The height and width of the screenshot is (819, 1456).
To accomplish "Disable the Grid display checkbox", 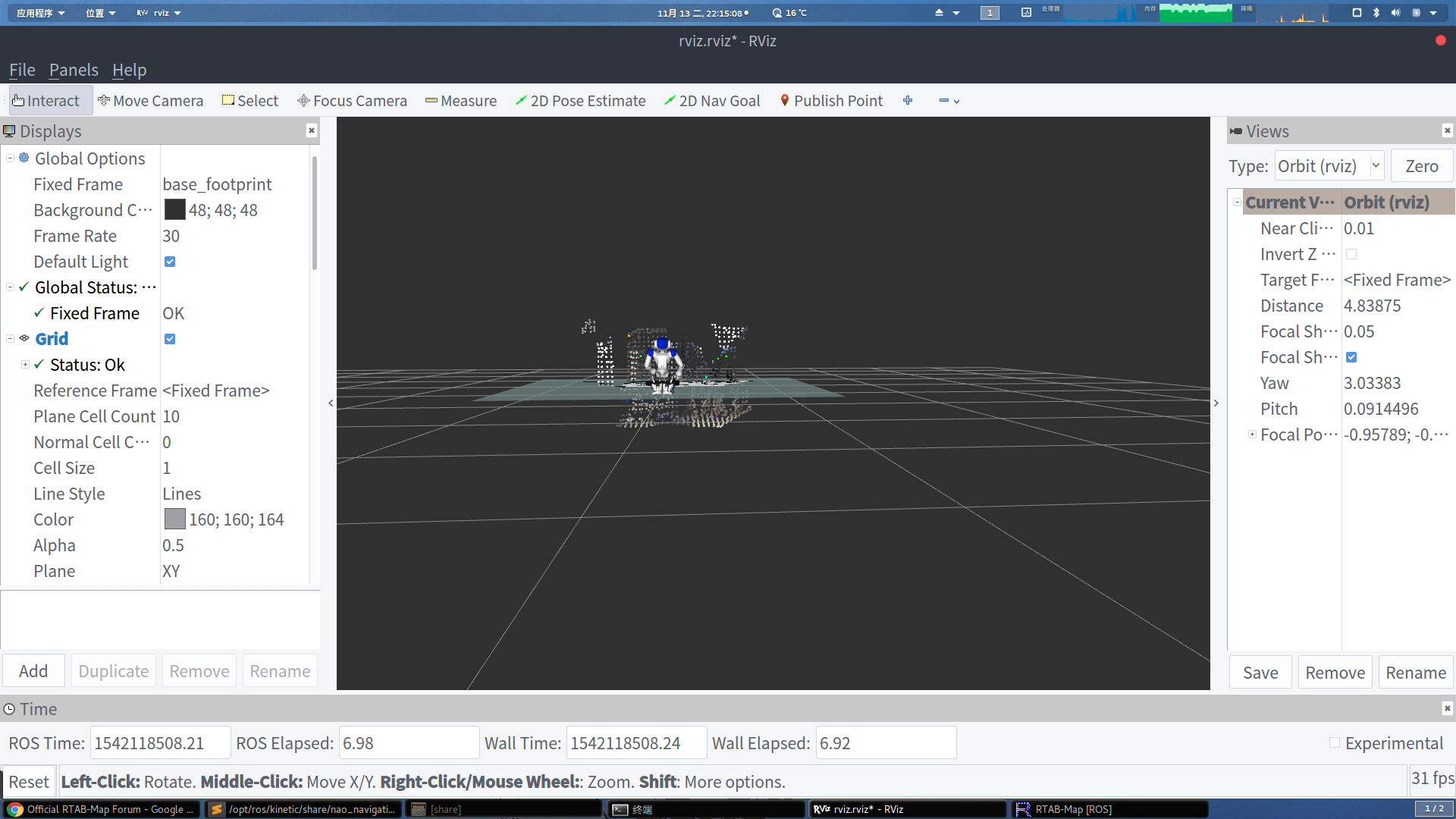I will pyautogui.click(x=170, y=339).
